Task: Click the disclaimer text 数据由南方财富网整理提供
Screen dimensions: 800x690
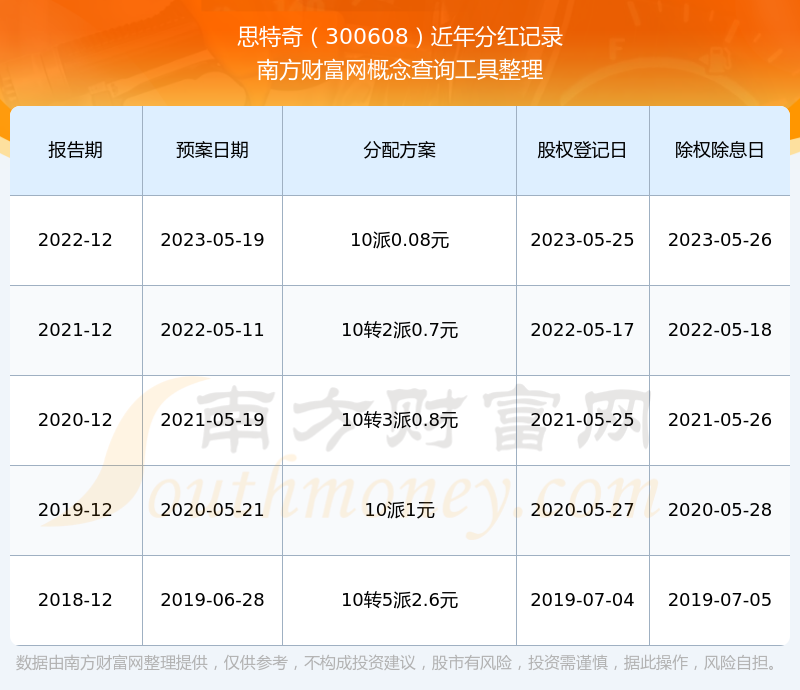Action: [112, 663]
